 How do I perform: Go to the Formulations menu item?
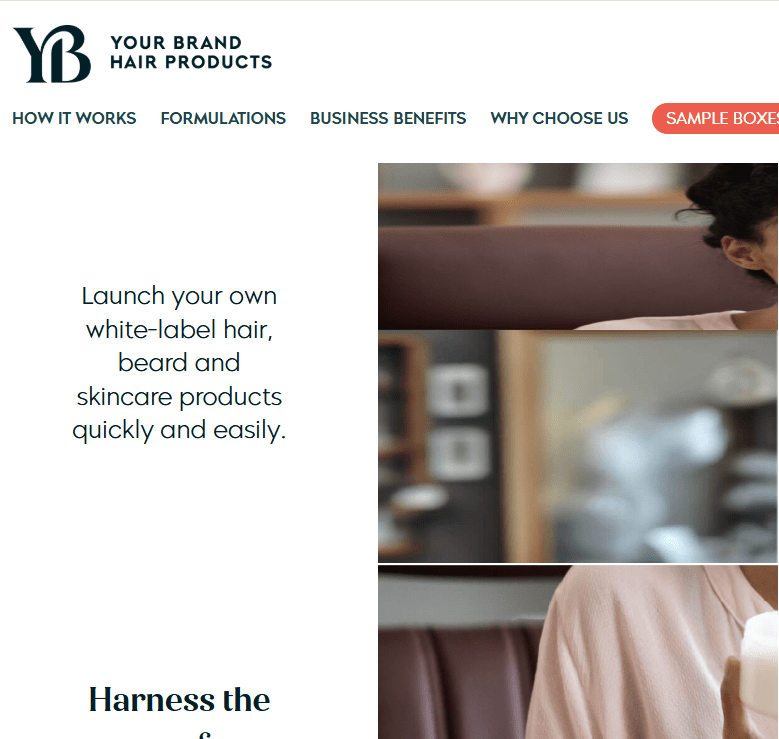223,118
